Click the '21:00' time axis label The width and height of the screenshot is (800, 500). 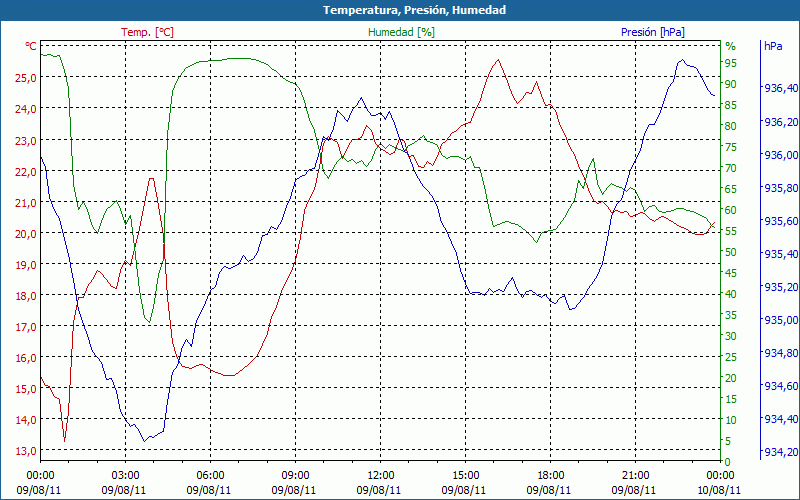click(636, 476)
